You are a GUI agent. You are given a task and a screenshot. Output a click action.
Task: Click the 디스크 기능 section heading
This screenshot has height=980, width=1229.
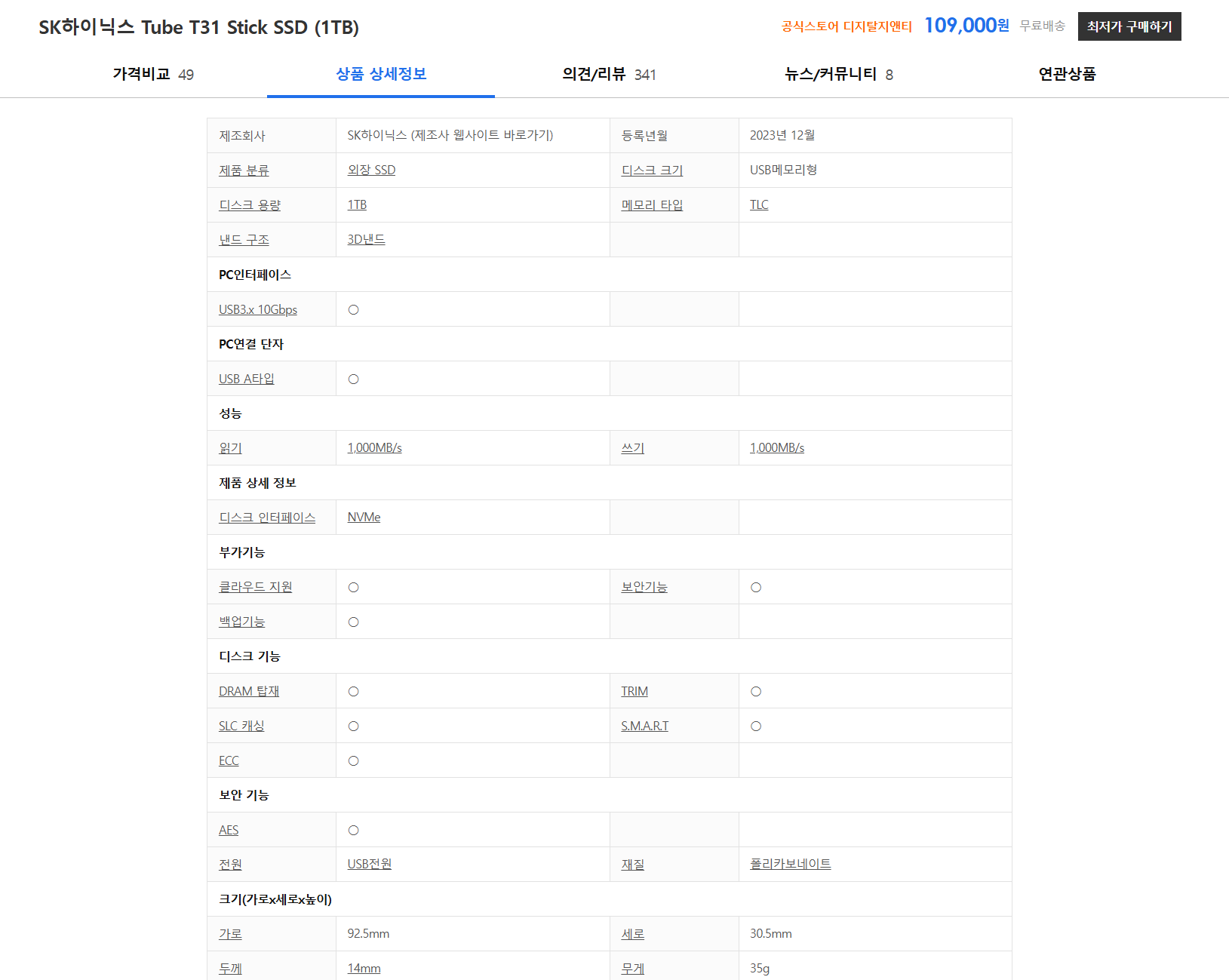pos(249,656)
